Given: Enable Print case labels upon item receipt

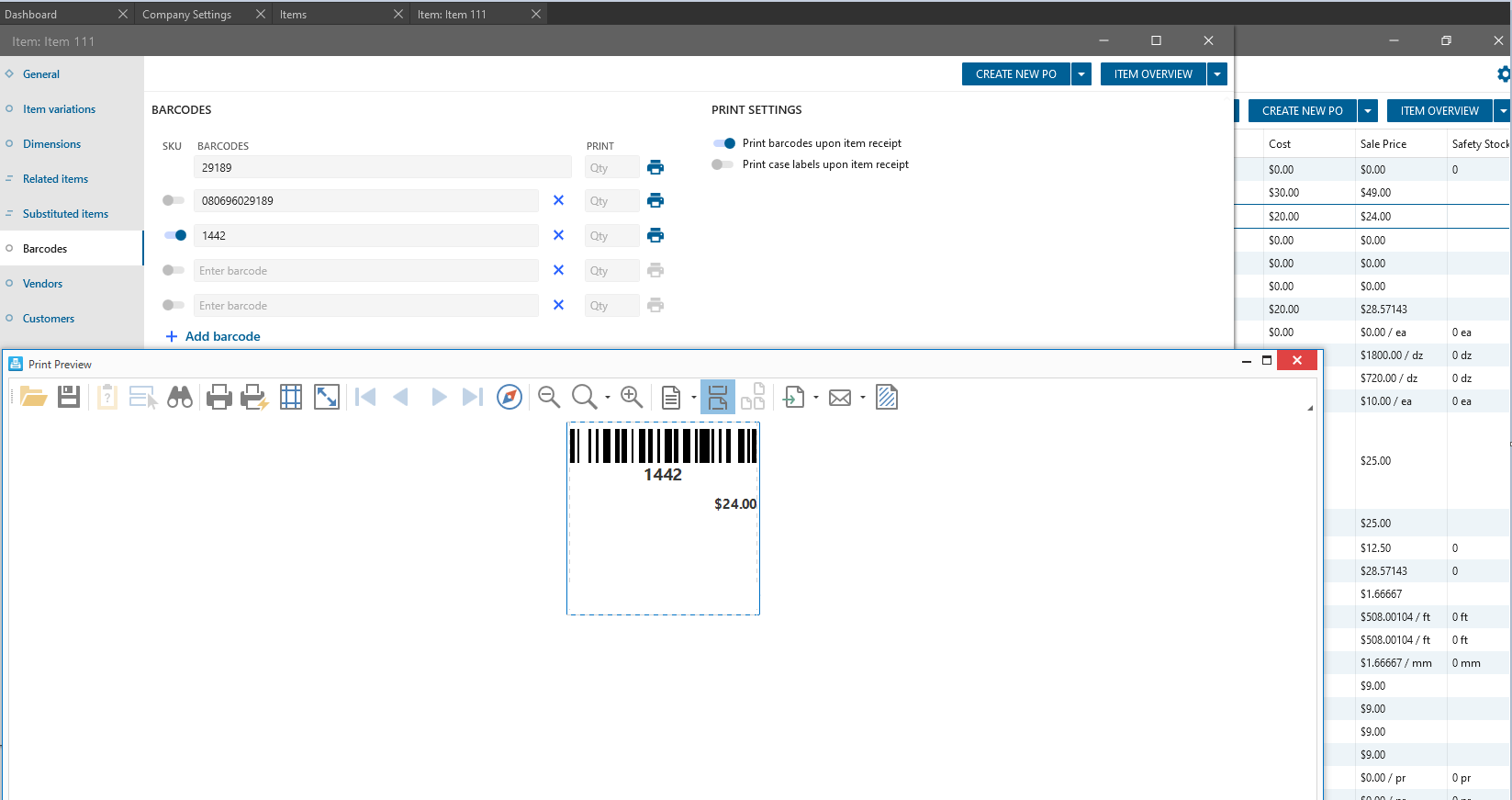Looking at the screenshot, I should point(722,164).
